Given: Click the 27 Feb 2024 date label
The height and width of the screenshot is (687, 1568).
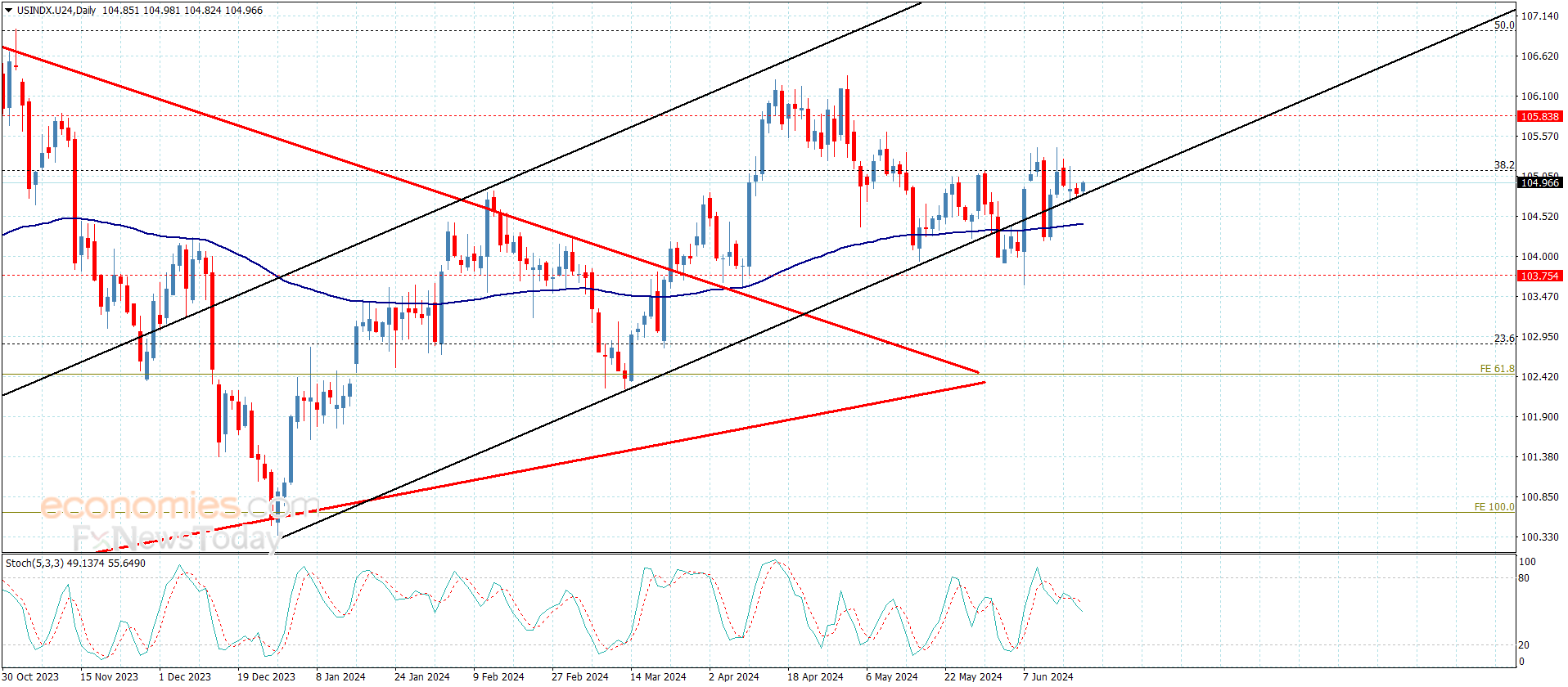Looking at the screenshot, I should (x=579, y=676).
